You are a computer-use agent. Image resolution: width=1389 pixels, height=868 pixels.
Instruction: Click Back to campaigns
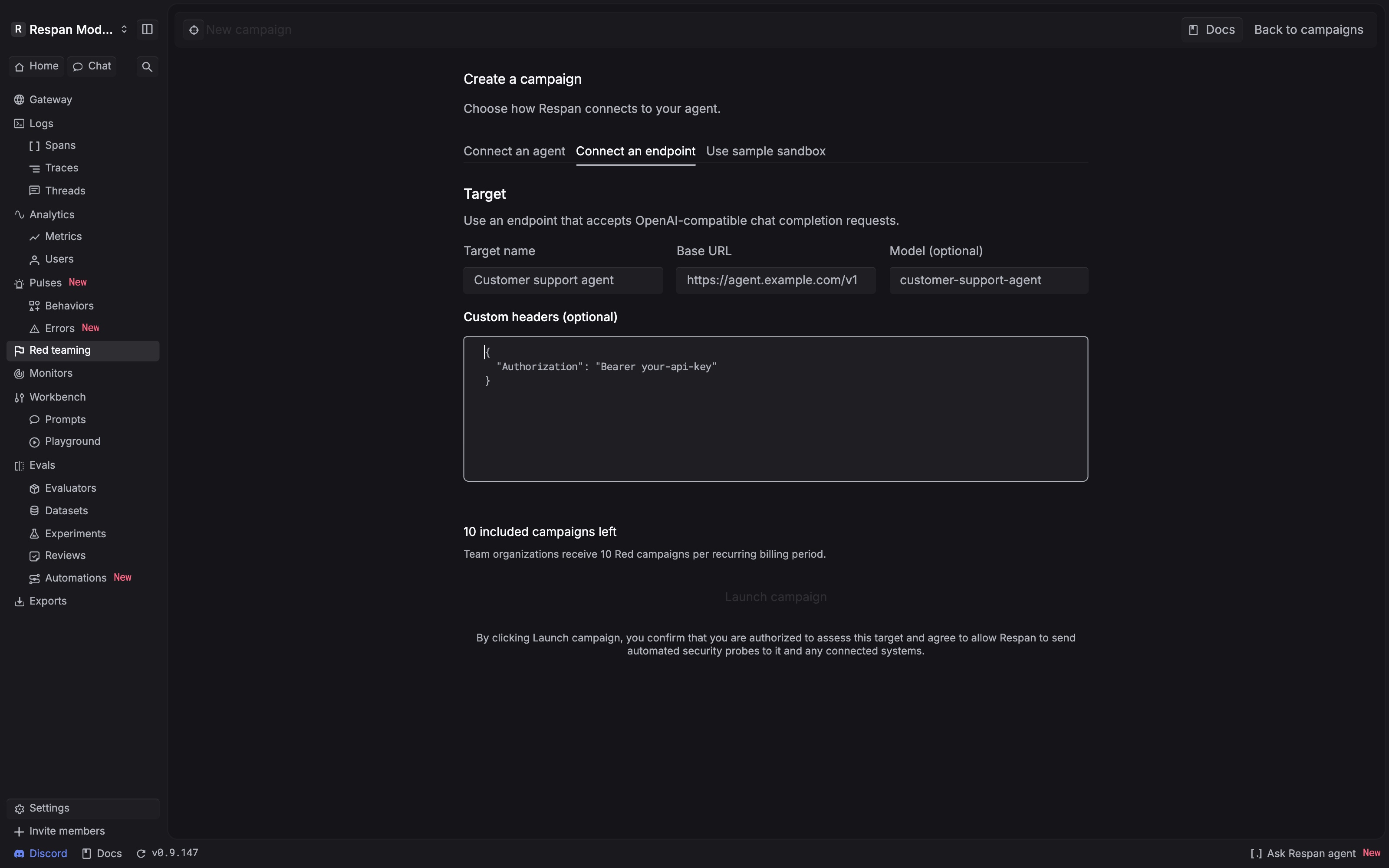[x=1308, y=30]
